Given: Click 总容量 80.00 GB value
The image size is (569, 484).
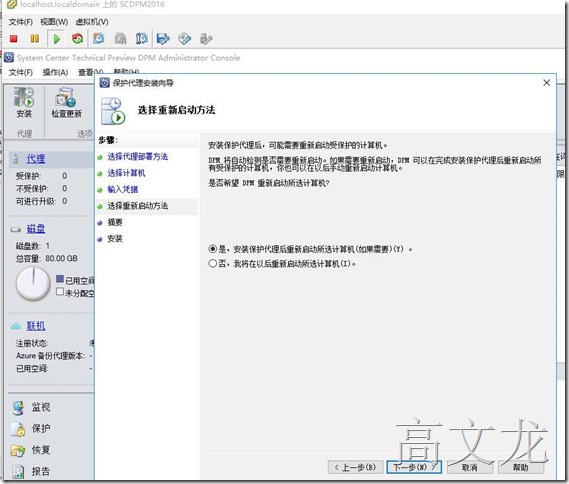Looking at the screenshot, I should [61, 258].
